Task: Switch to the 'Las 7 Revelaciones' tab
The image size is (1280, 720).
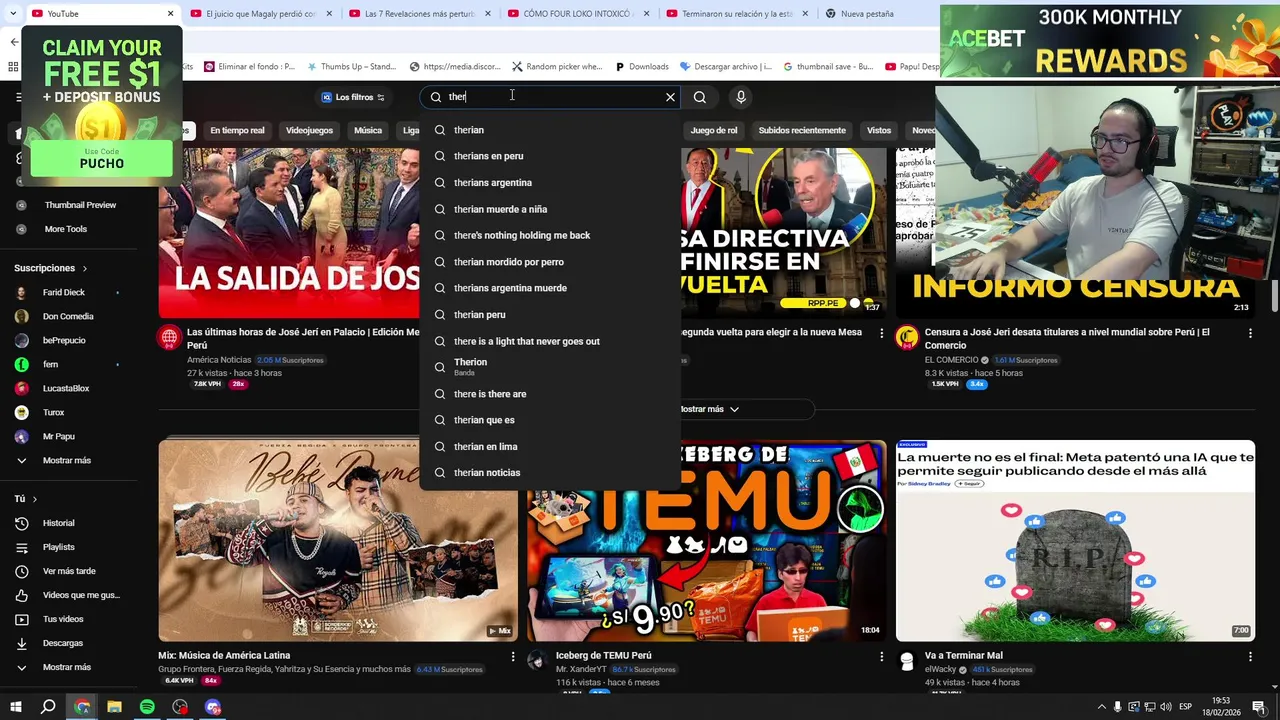Action: pos(419,14)
